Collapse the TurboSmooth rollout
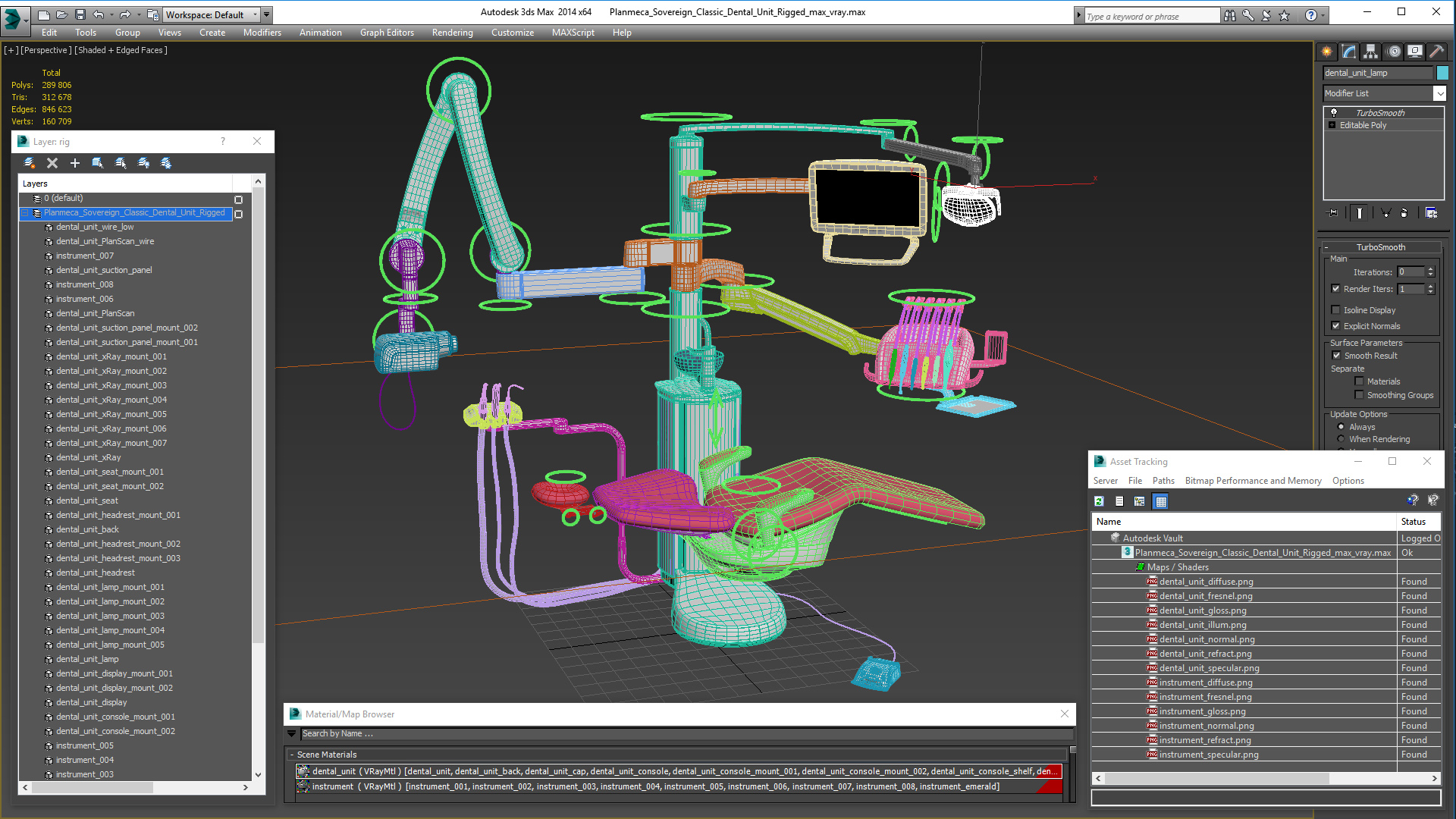1456x819 pixels. (1326, 247)
